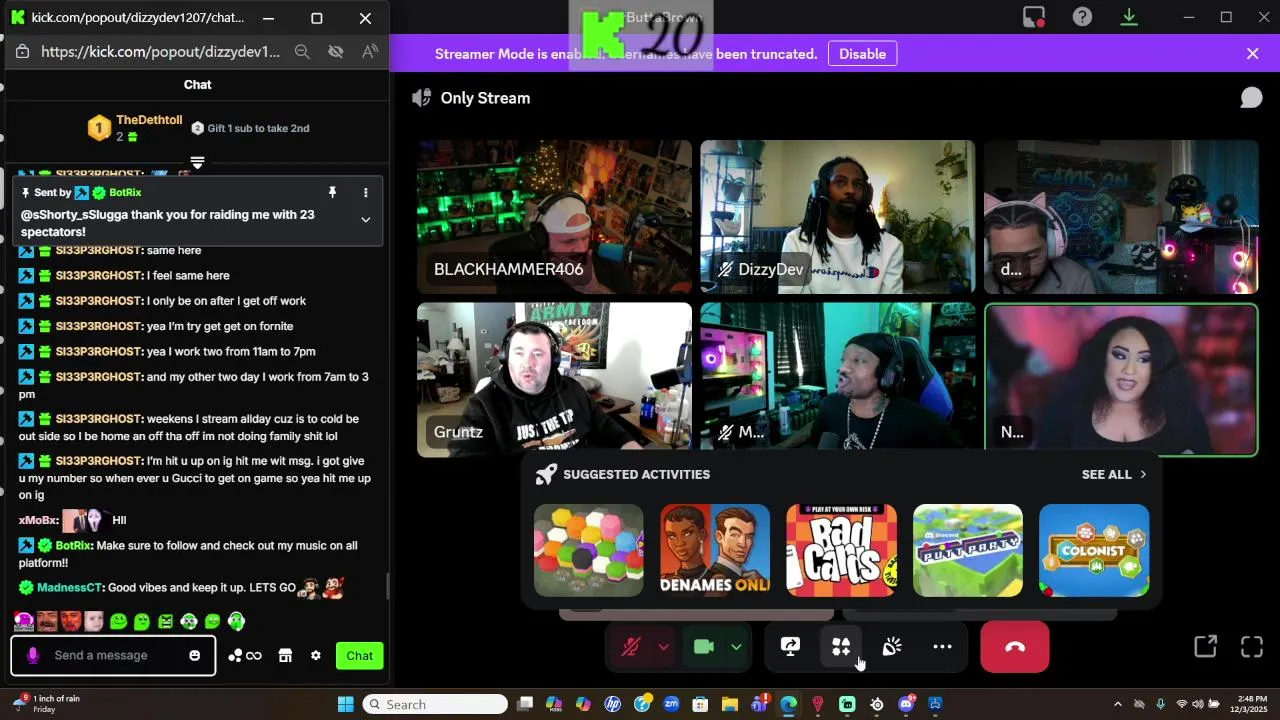Open the volume icon in system tray
The height and width of the screenshot is (720, 1280).
(x=1198, y=704)
